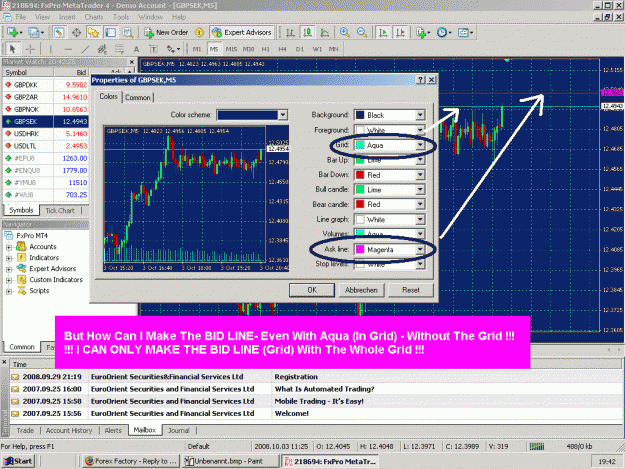Select the Trendline drawing tool
The height and width of the screenshot is (469, 625).
coord(85,49)
